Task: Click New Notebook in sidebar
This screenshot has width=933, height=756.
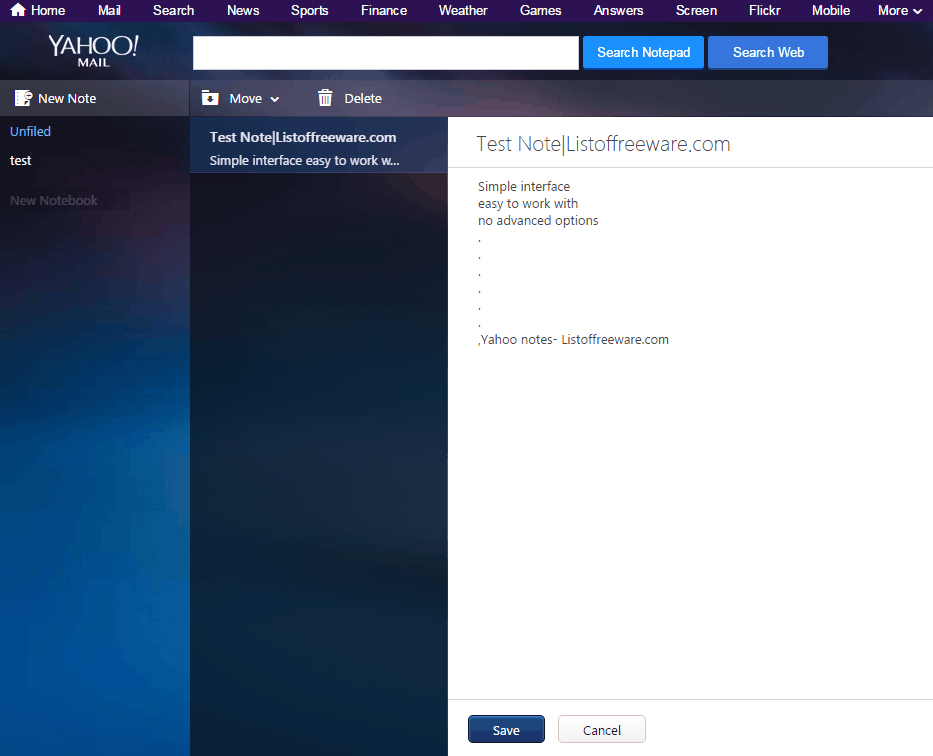Action: 54,200
